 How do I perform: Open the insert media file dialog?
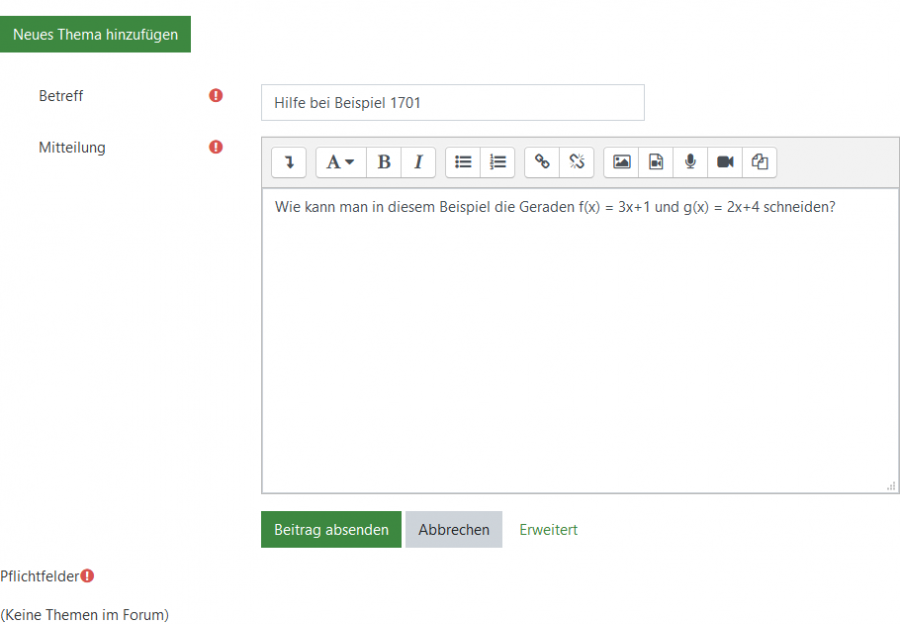pyautogui.click(x=656, y=162)
